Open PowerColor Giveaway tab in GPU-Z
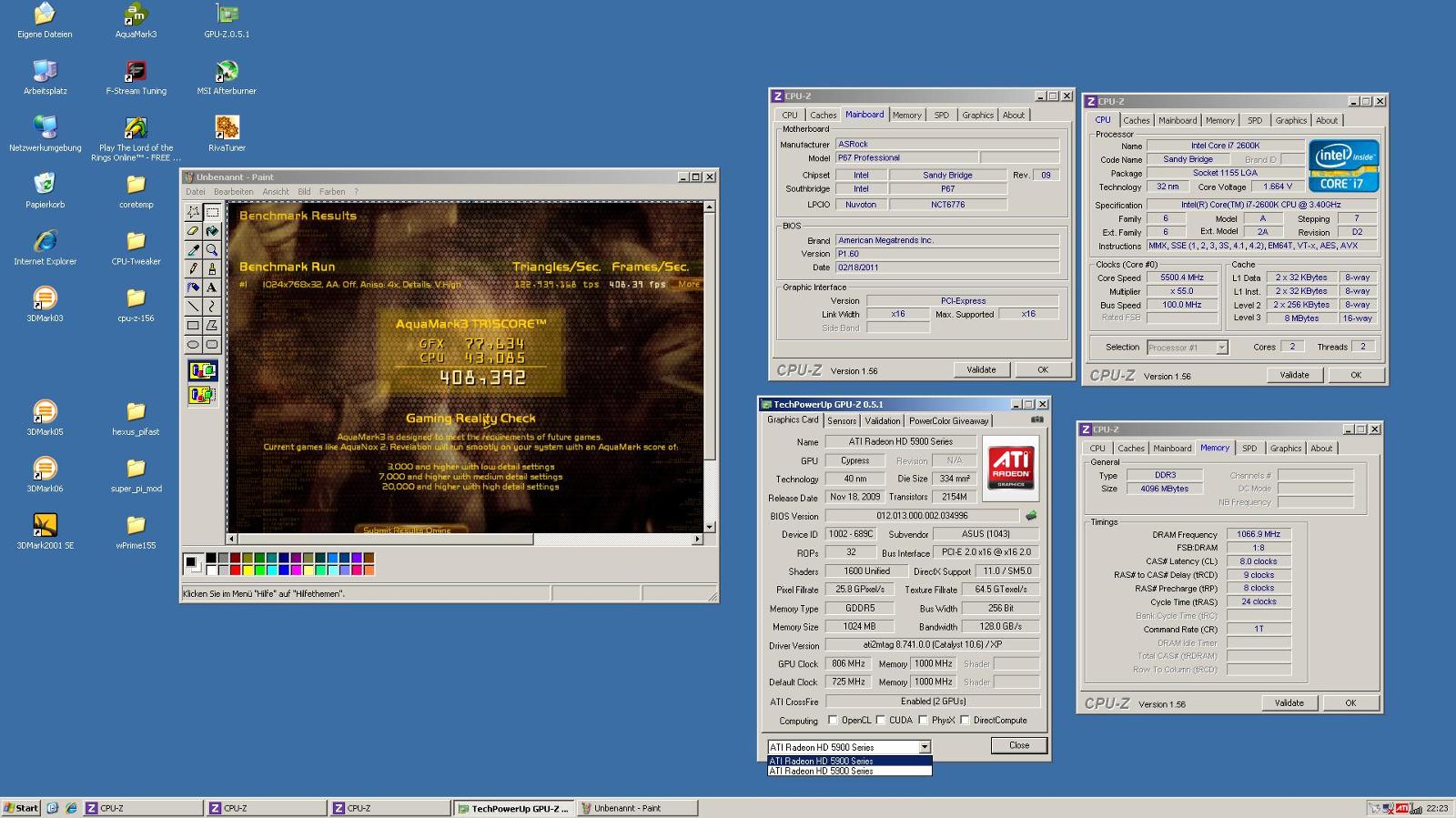 [948, 420]
